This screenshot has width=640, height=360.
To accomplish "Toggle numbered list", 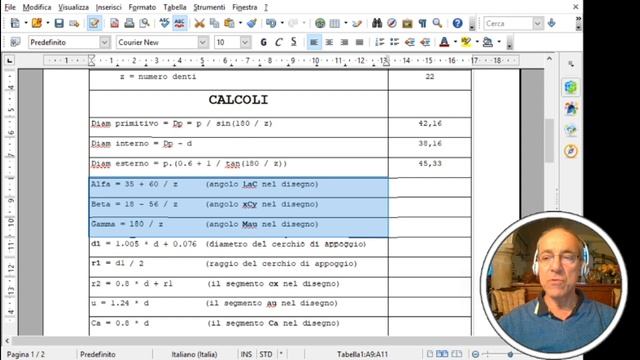I will click(380, 42).
